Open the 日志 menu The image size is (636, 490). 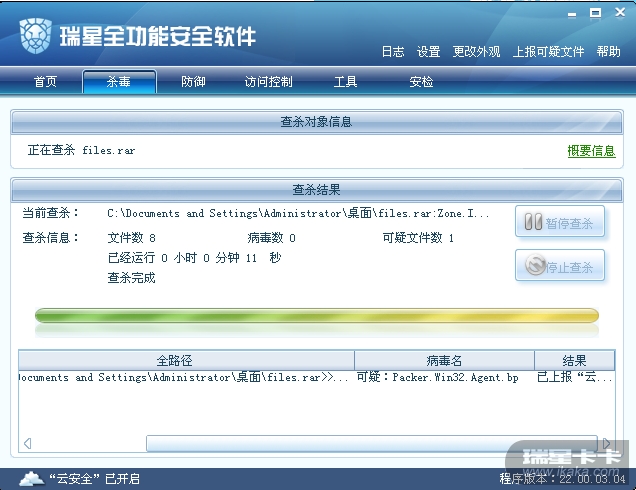pos(393,52)
